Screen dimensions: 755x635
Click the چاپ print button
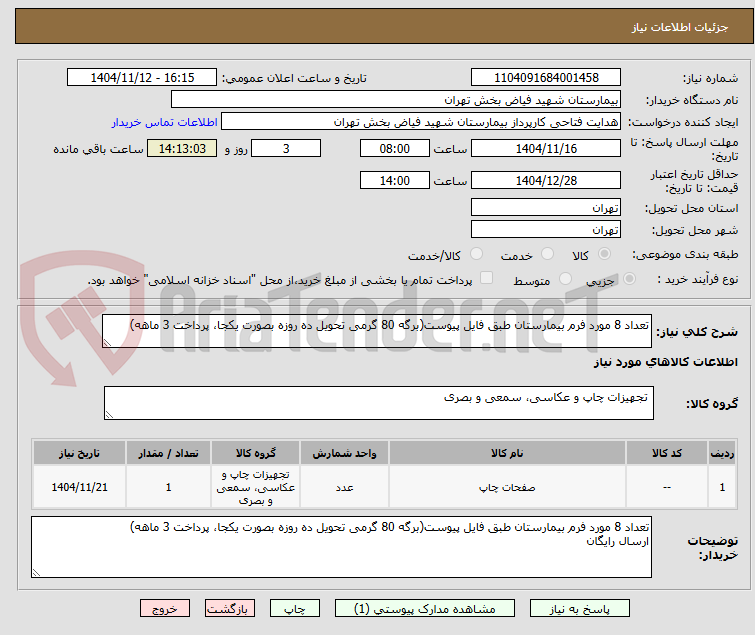tap(295, 609)
